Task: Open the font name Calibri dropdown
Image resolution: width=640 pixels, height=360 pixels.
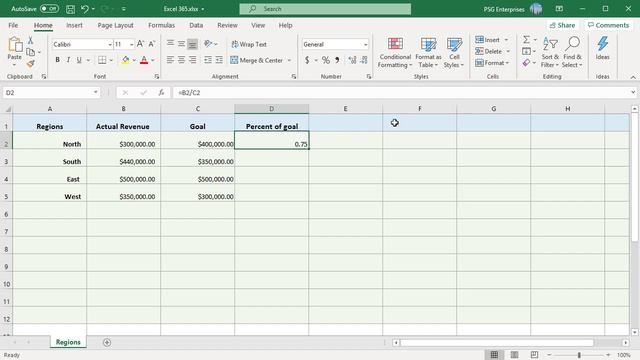Action: [x=110, y=44]
